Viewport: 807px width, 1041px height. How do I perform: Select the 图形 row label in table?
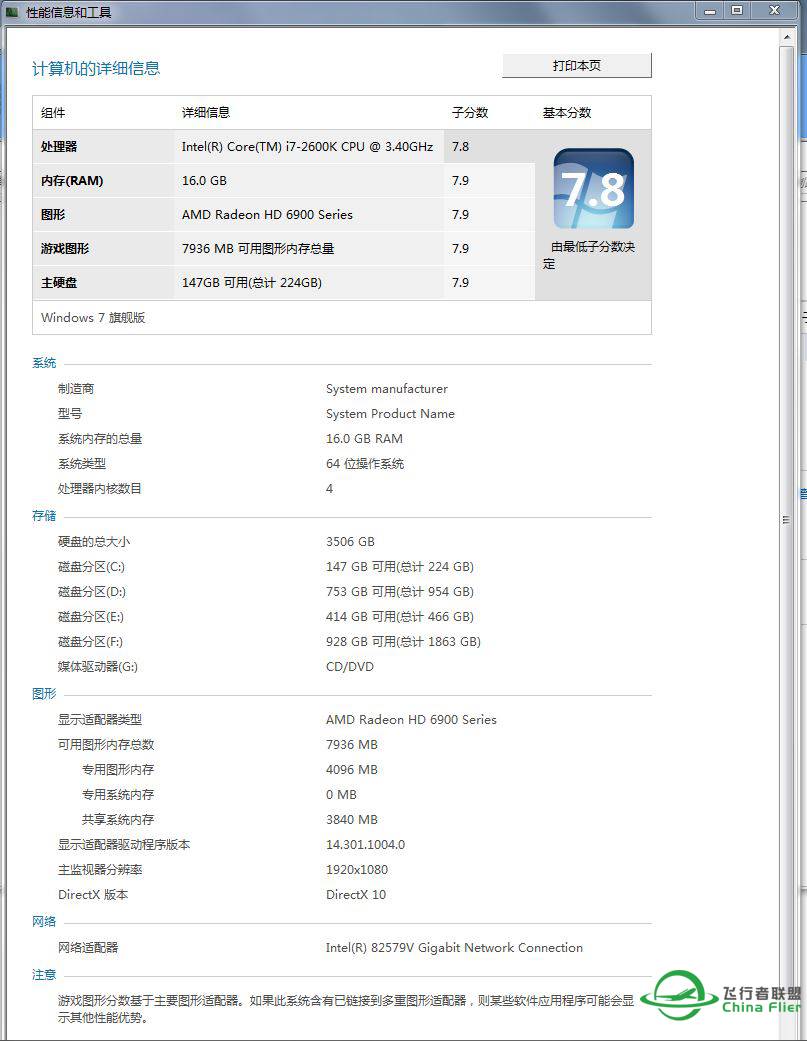click(53, 214)
